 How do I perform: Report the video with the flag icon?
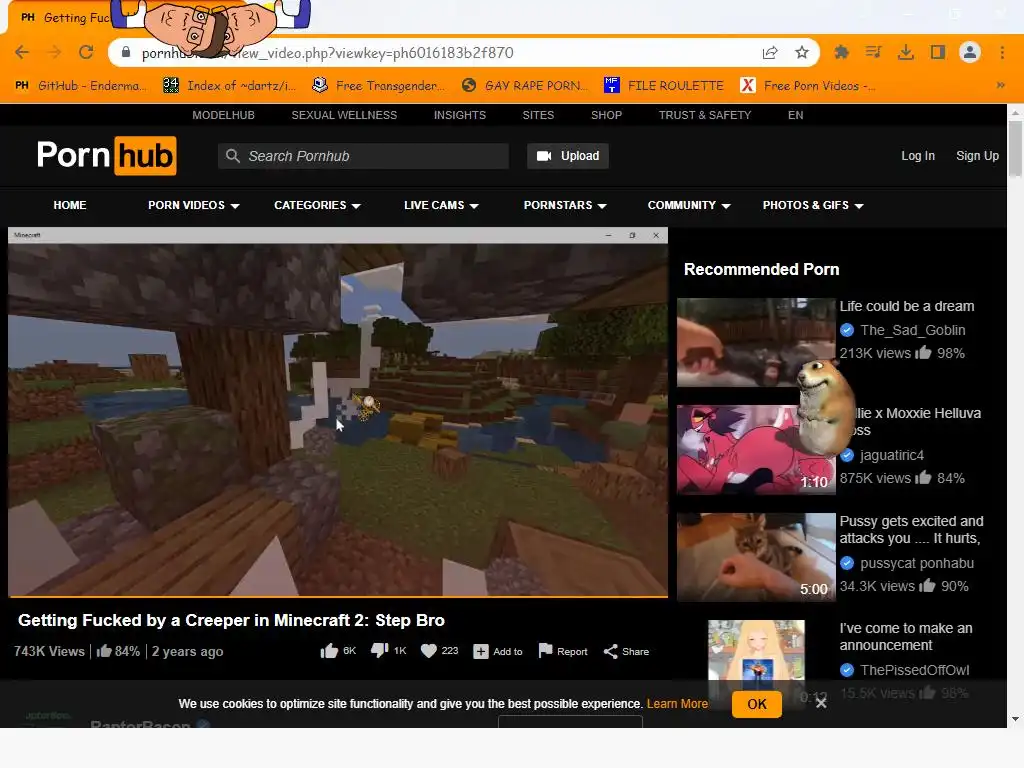[x=545, y=650]
